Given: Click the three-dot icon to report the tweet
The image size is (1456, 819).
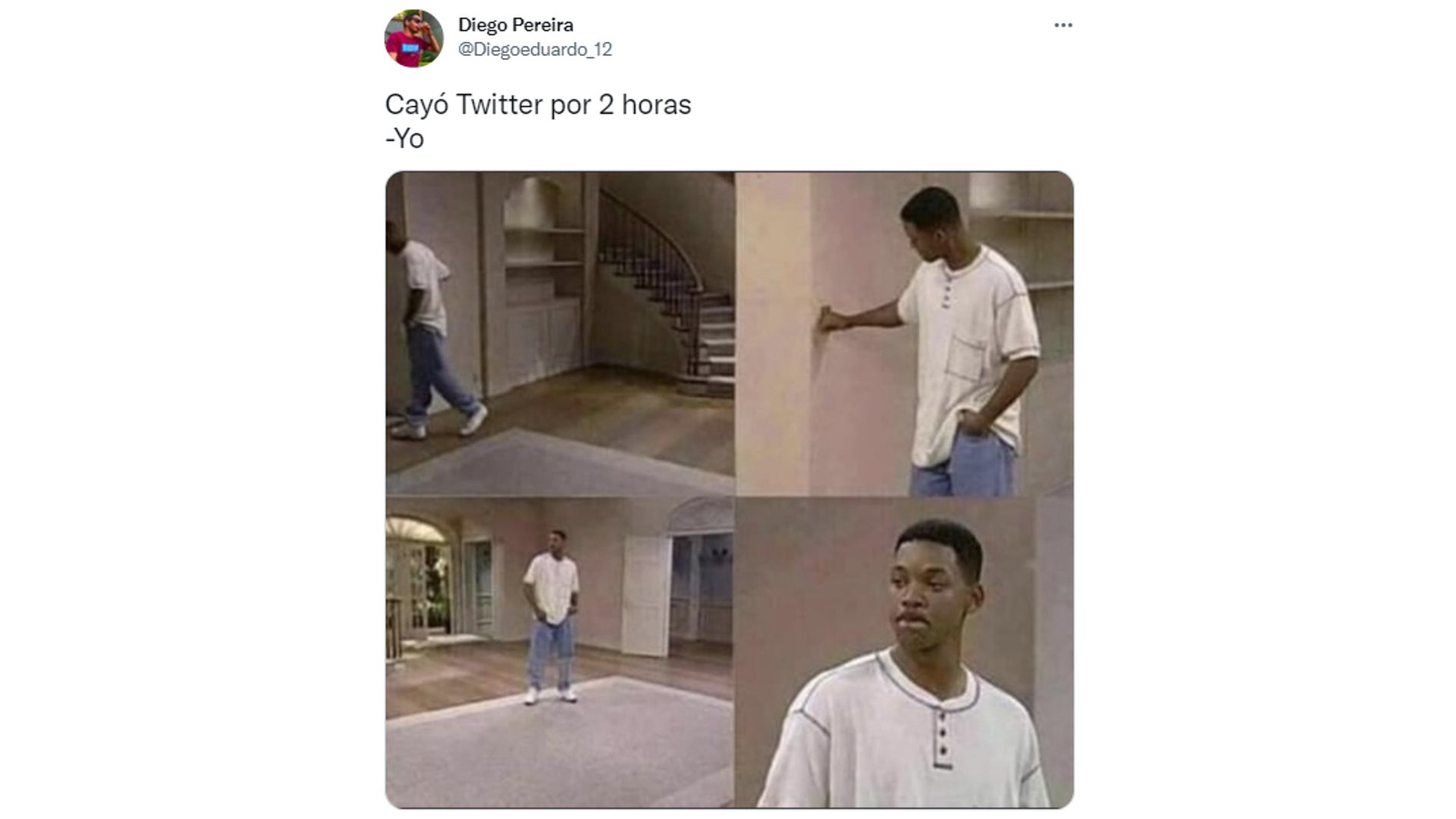Looking at the screenshot, I should point(1065,24).
